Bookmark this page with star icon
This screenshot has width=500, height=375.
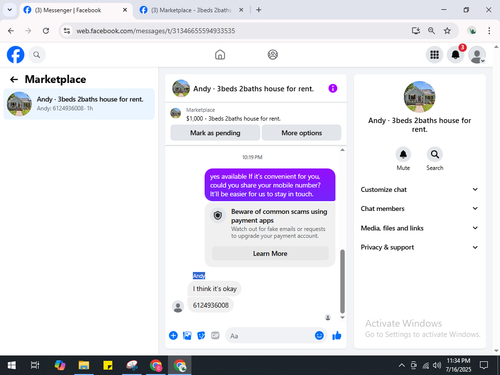[x=447, y=31]
